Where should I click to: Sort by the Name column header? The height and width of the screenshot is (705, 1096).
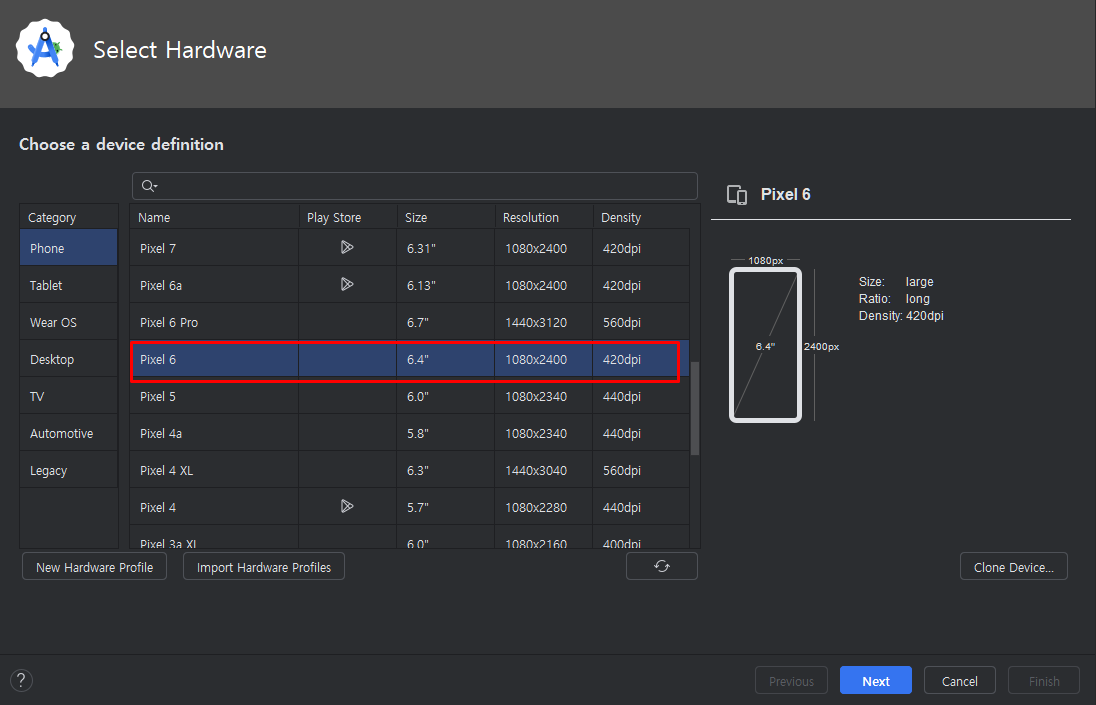(x=215, y=217)
